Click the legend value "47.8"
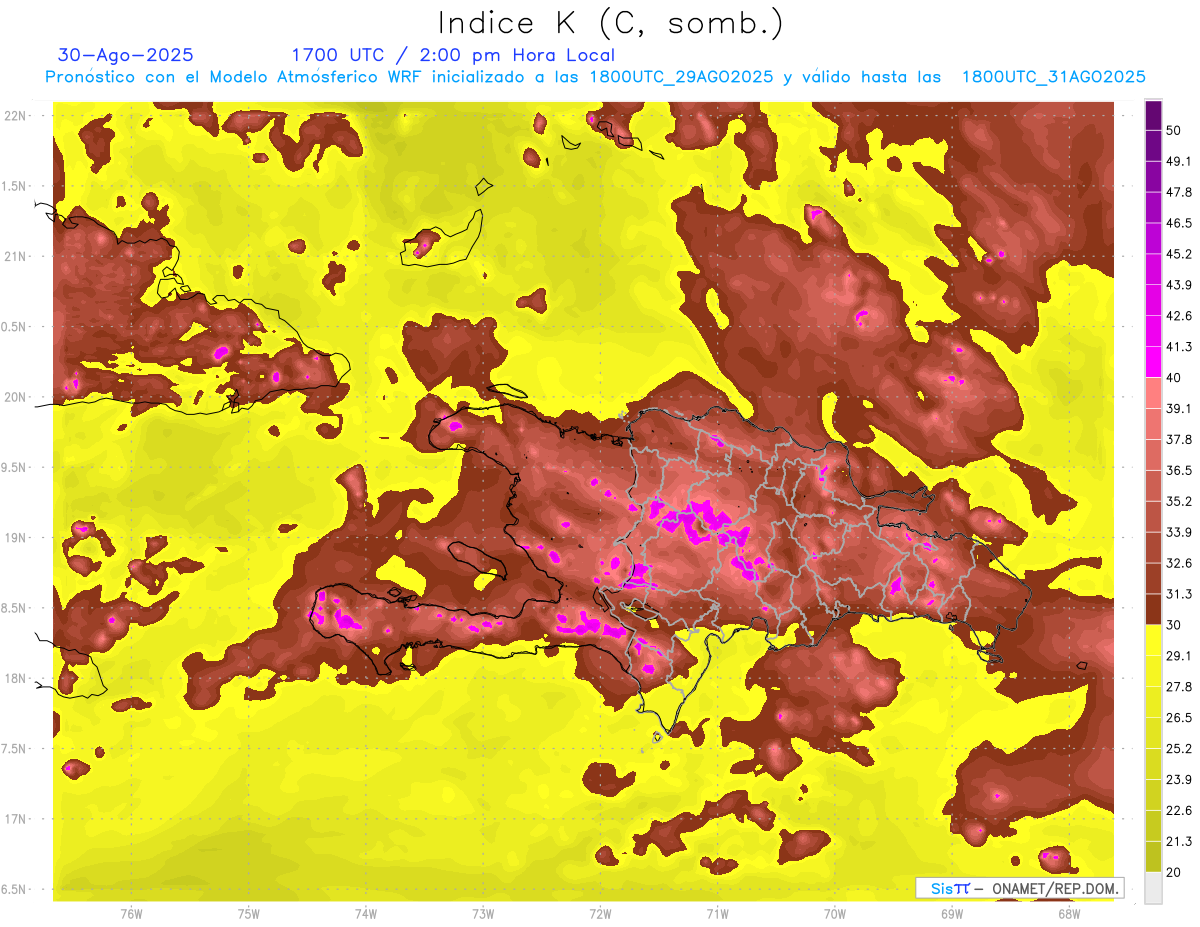Viewport: 1200px width, 927px height. (1179, 193)
